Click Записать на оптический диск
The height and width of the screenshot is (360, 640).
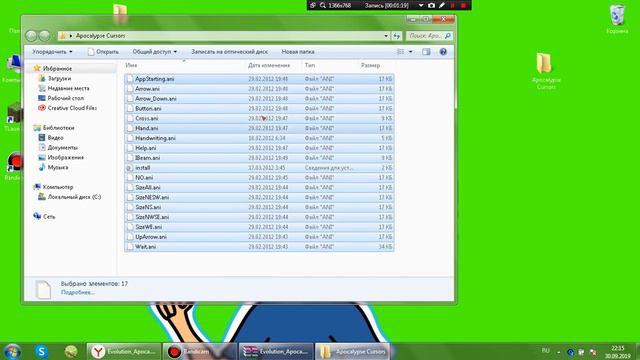pyautogui.click(x=230, y=52)
